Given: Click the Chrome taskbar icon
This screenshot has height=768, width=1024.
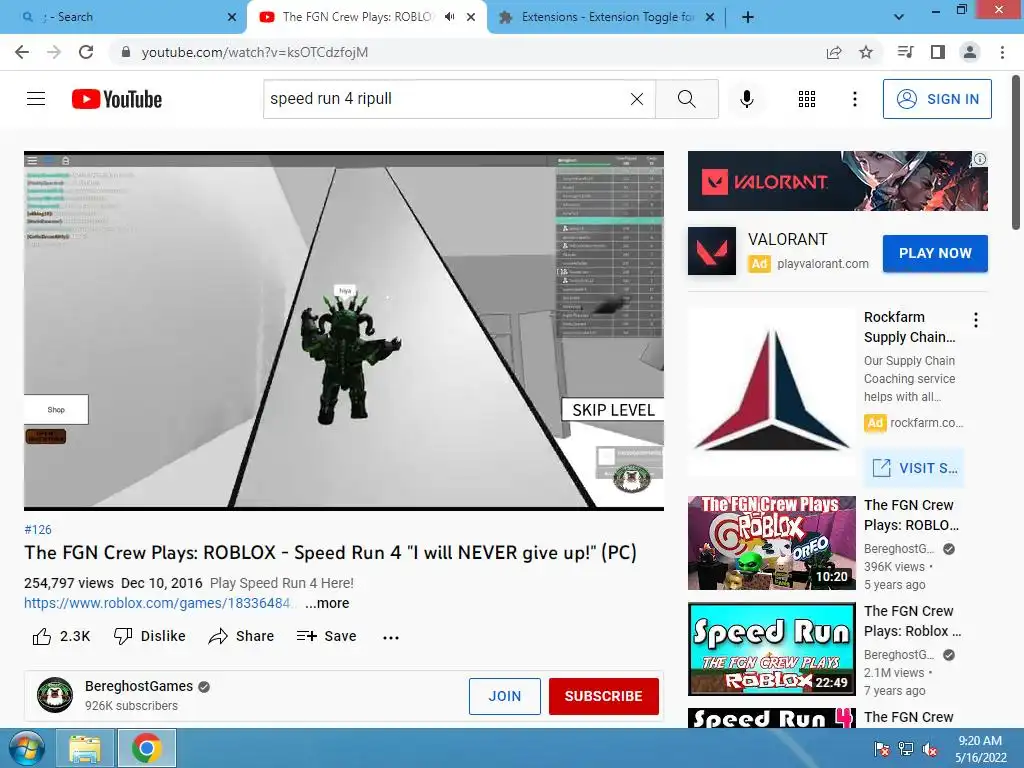Looking at the screenshot, I should tap(146, 748).
